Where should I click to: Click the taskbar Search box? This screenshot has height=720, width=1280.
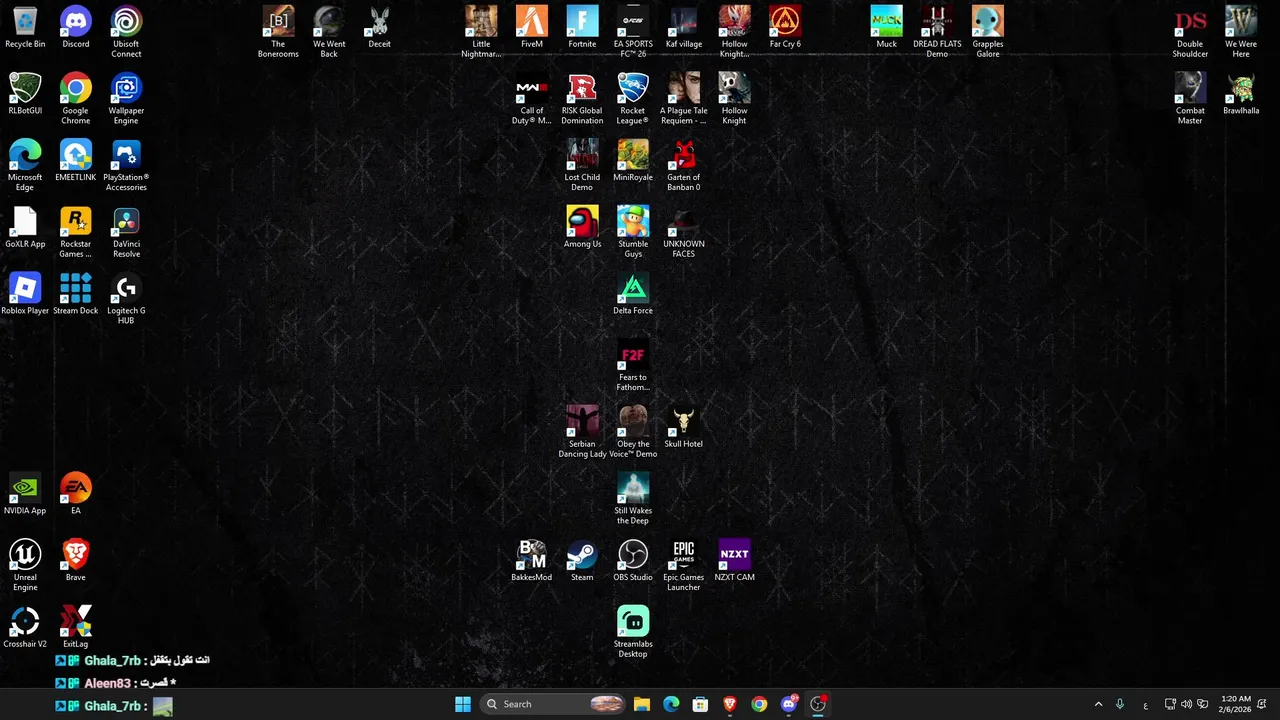(553, 704)
